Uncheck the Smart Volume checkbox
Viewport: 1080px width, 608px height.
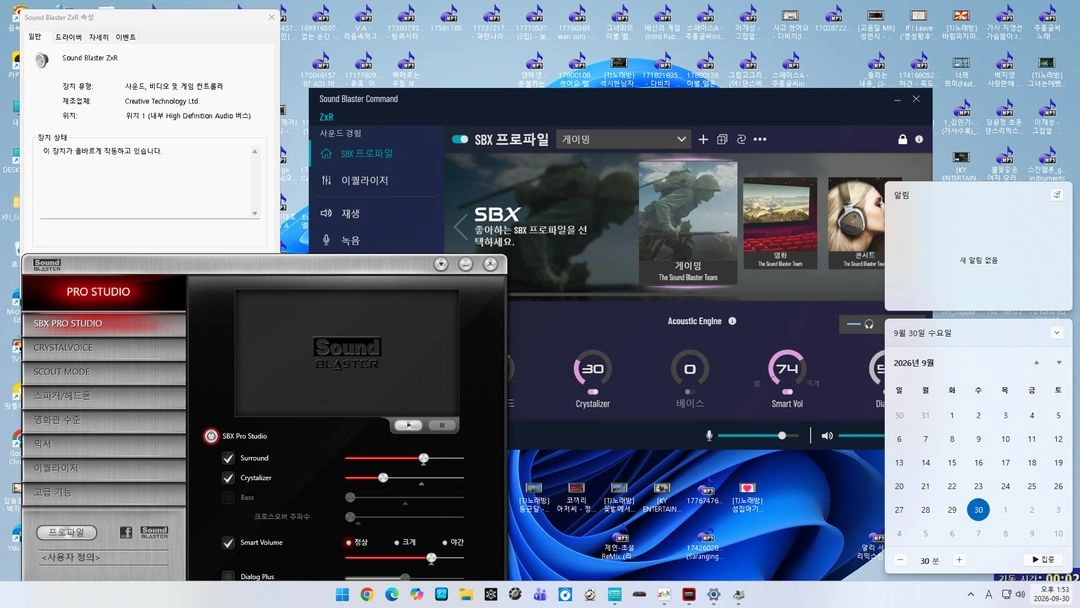click(x=228, y=543)
